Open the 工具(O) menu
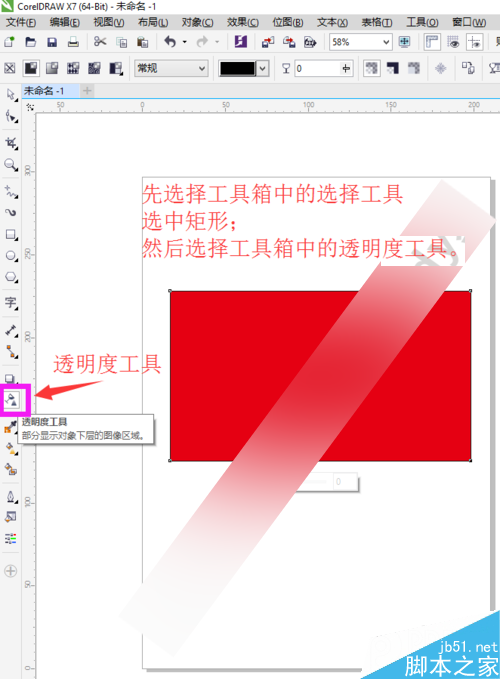Image resolution: width=500 pixels, height=679 pixels. [x=422, y=22]
